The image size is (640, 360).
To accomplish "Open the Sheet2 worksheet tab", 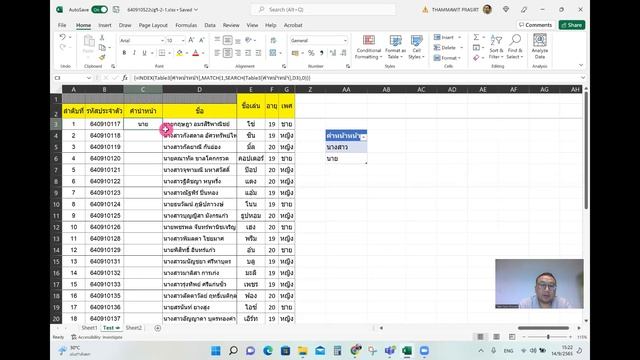I will pos(133,328).
